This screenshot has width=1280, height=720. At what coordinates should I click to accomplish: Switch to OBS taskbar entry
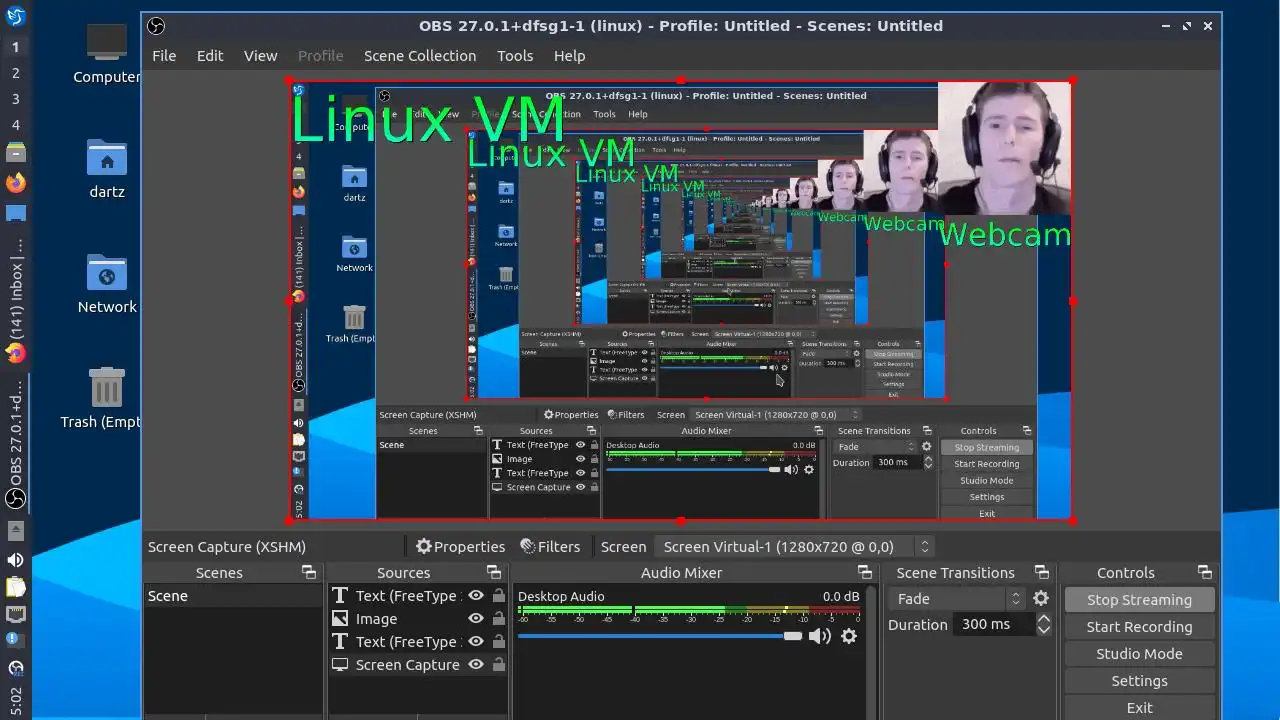[15, 445]
